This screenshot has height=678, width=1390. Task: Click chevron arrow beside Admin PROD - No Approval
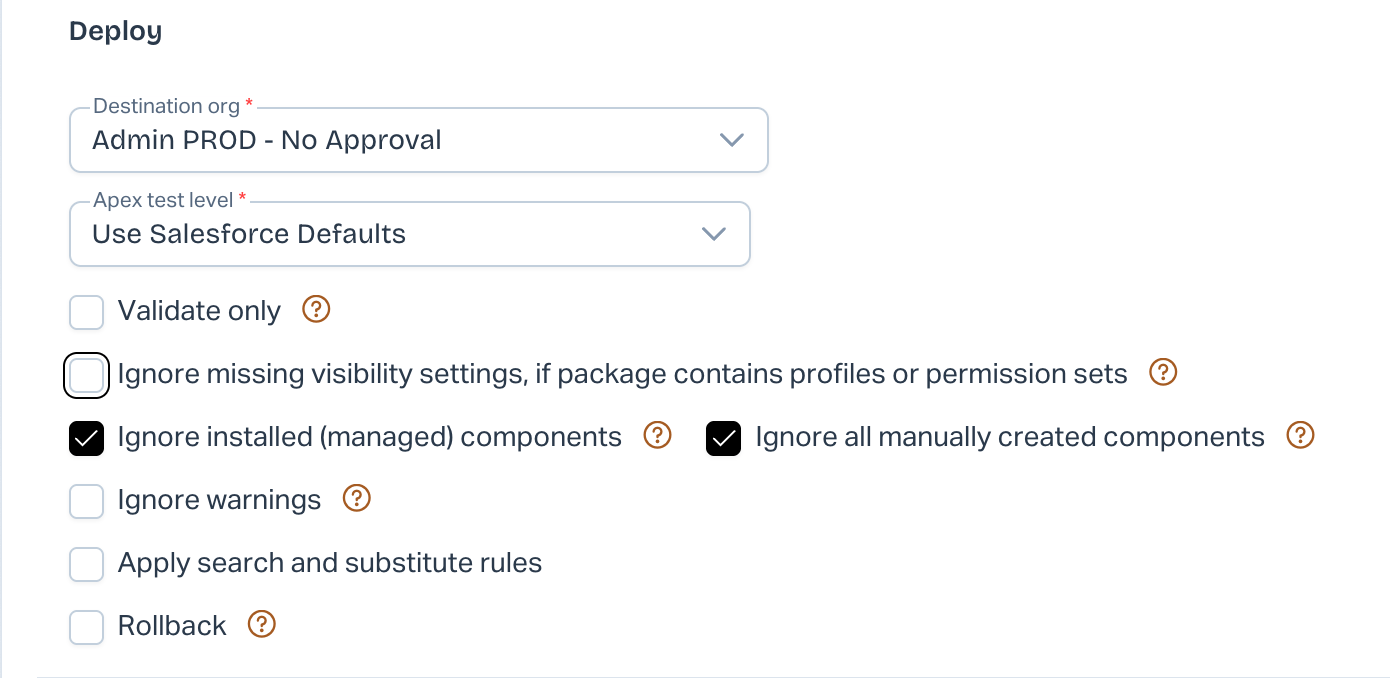click(732, 140)
